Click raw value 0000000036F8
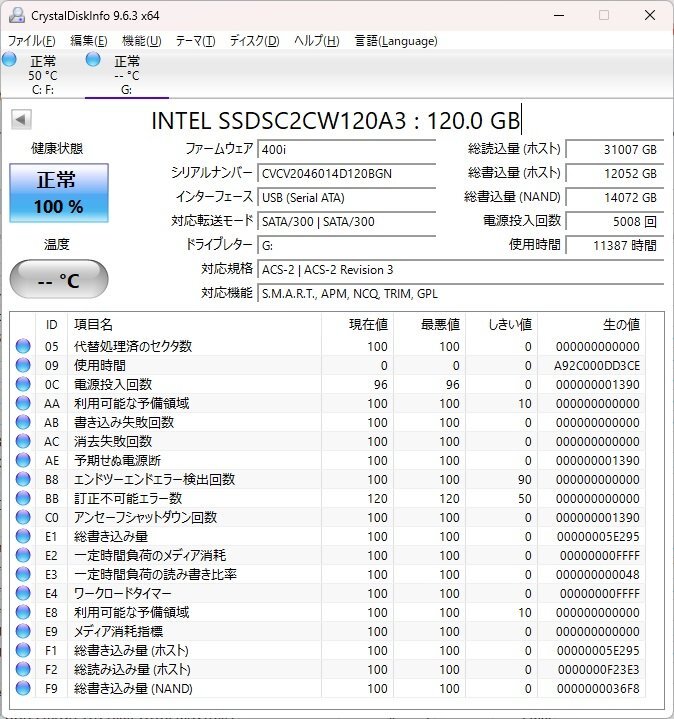This screenshot has height=719, width=674. pos(598,689)
